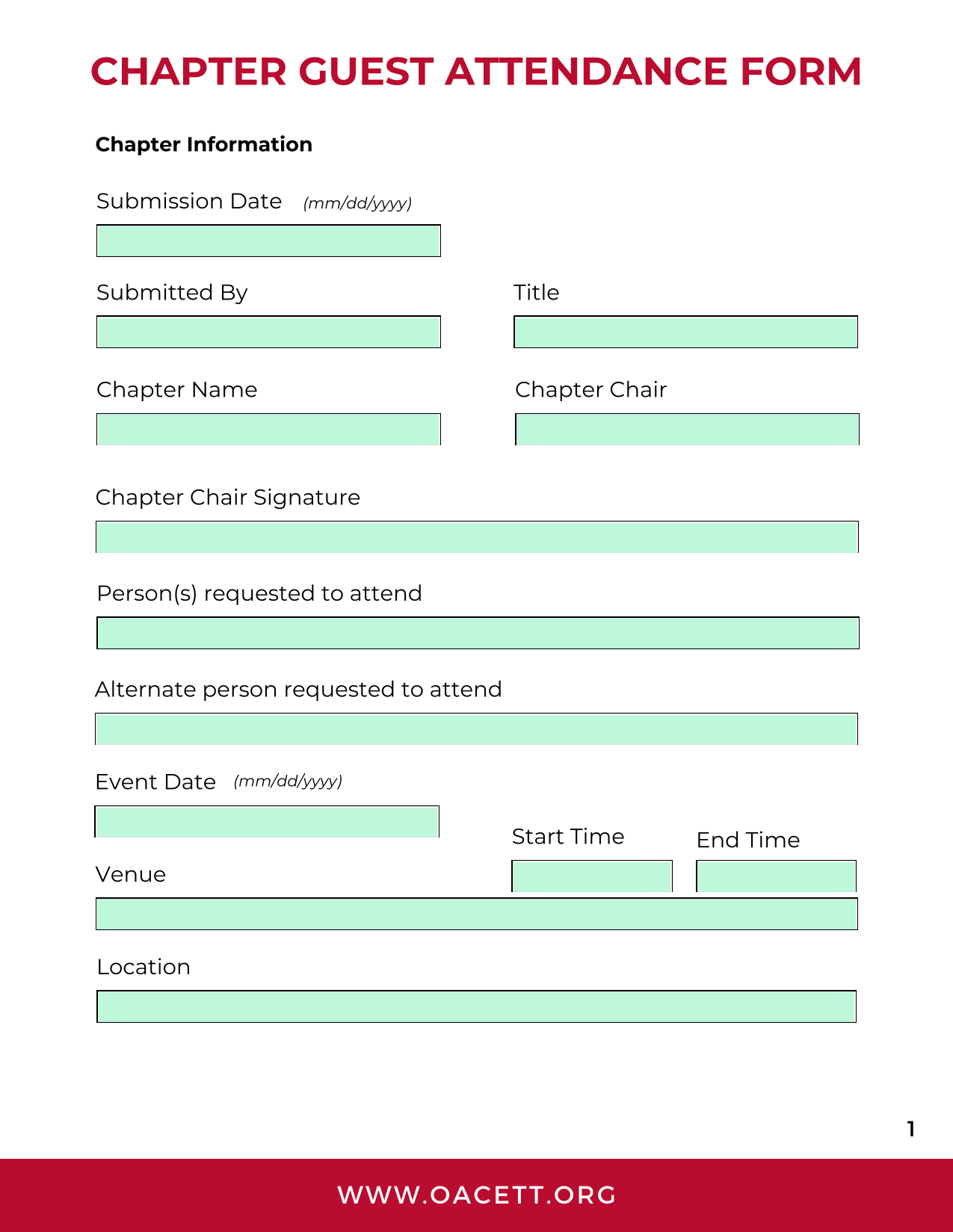Click the Title input field
This screenshot has height=1232, width=953.
point(685,332)
